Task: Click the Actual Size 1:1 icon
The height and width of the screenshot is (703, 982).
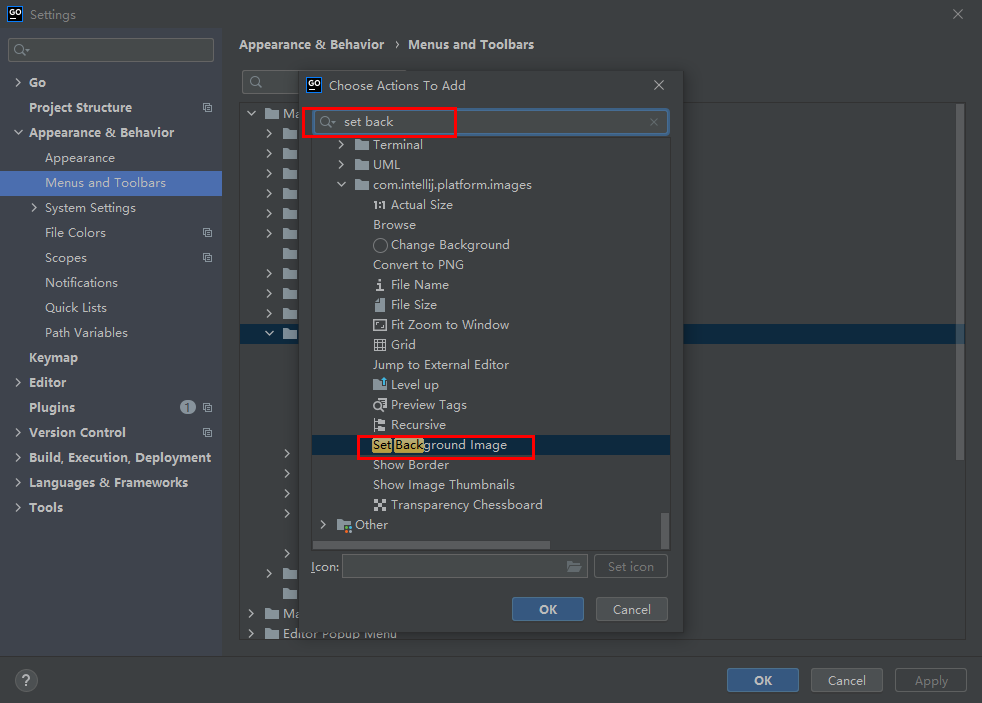Action: (x=380, y=205)
